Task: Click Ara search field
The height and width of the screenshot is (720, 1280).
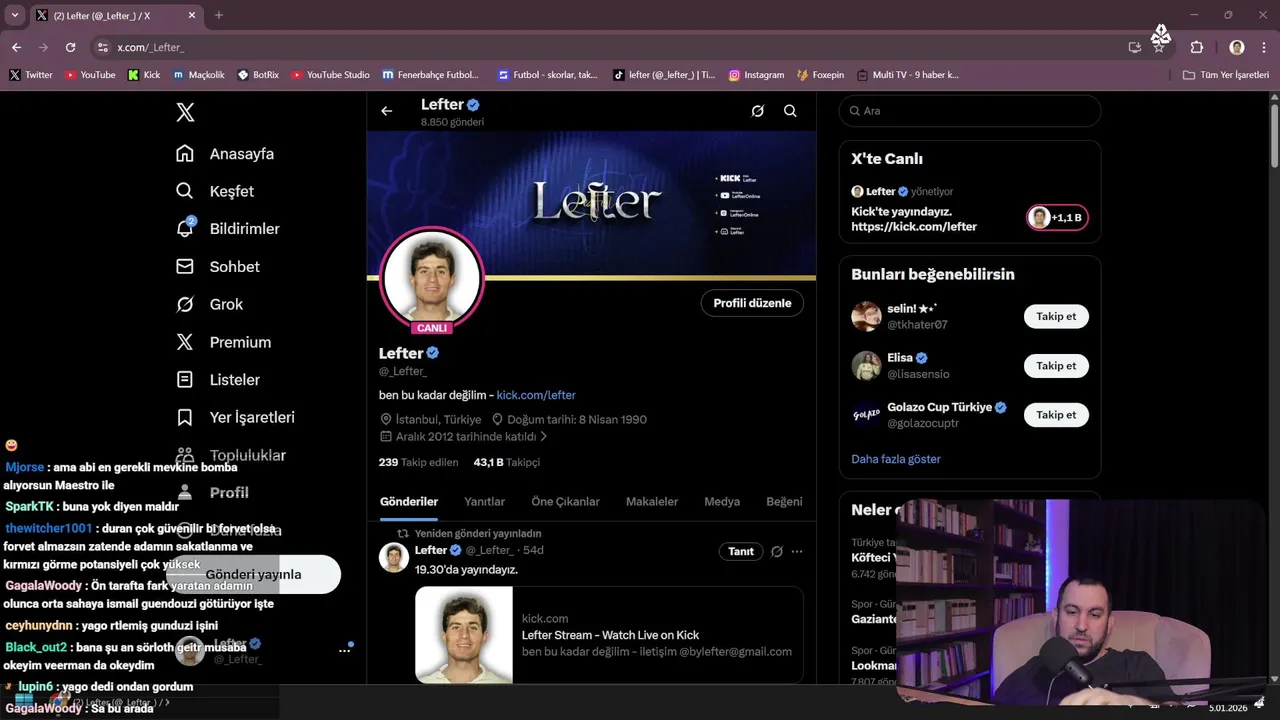Action: pos(970,111)
